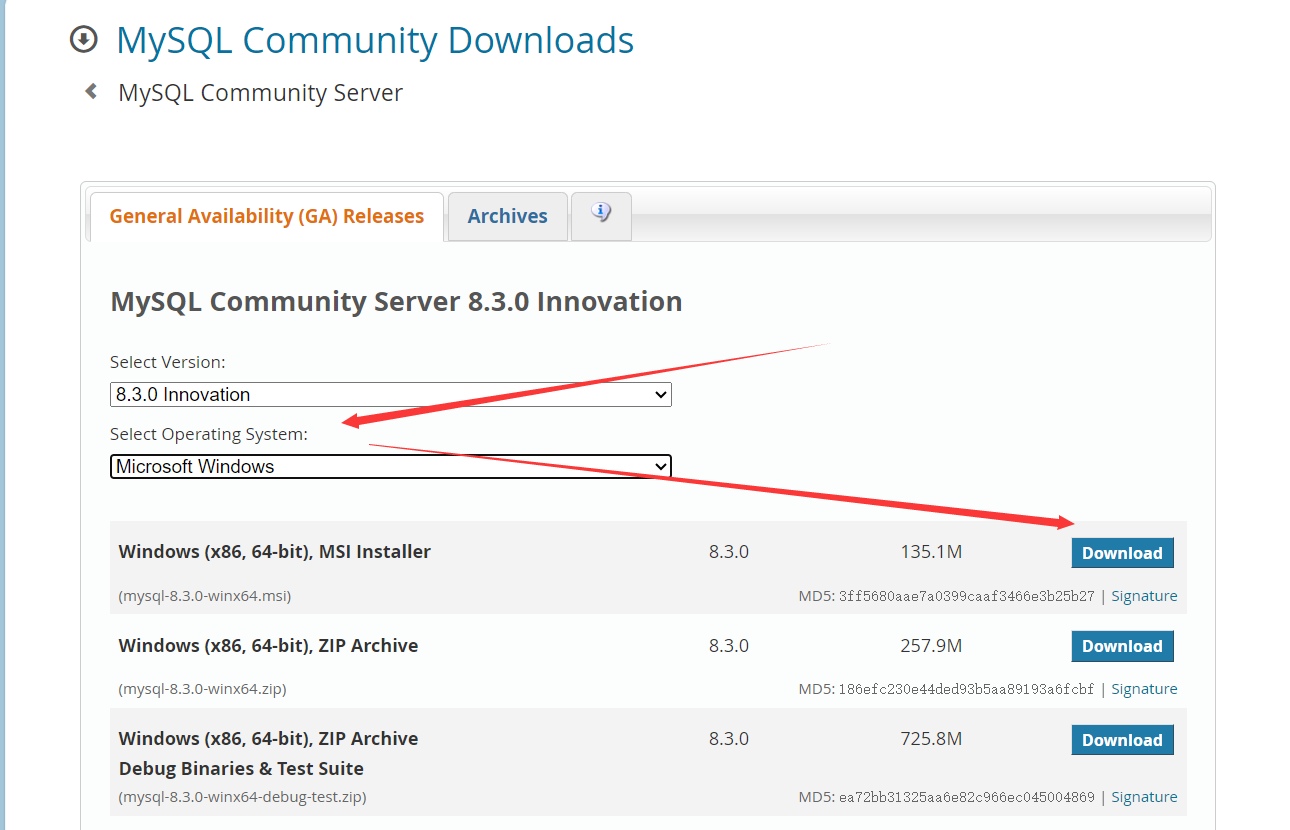Click the 'Debug Binaries & Test Suite' label

coord(241,769)
